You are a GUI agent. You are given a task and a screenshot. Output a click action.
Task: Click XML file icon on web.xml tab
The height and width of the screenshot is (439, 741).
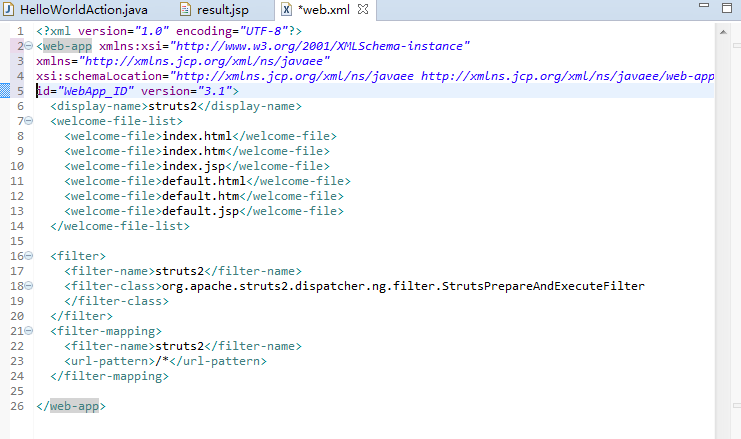point(286,9)
